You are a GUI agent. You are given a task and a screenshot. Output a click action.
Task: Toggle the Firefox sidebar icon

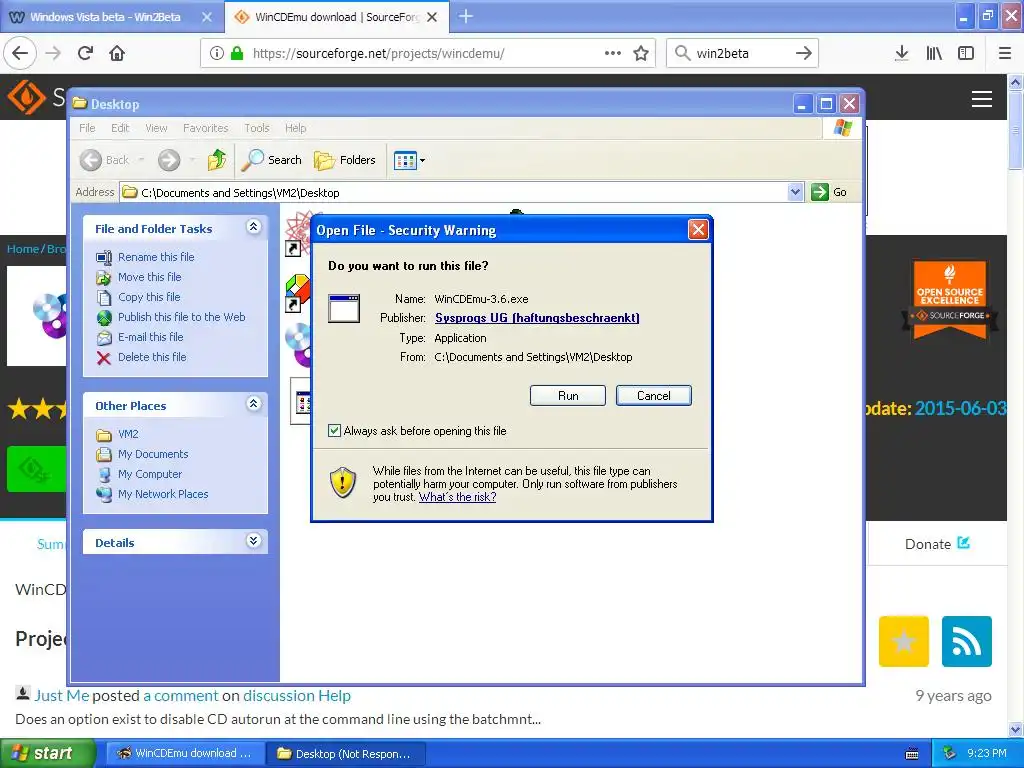(966, 53)
